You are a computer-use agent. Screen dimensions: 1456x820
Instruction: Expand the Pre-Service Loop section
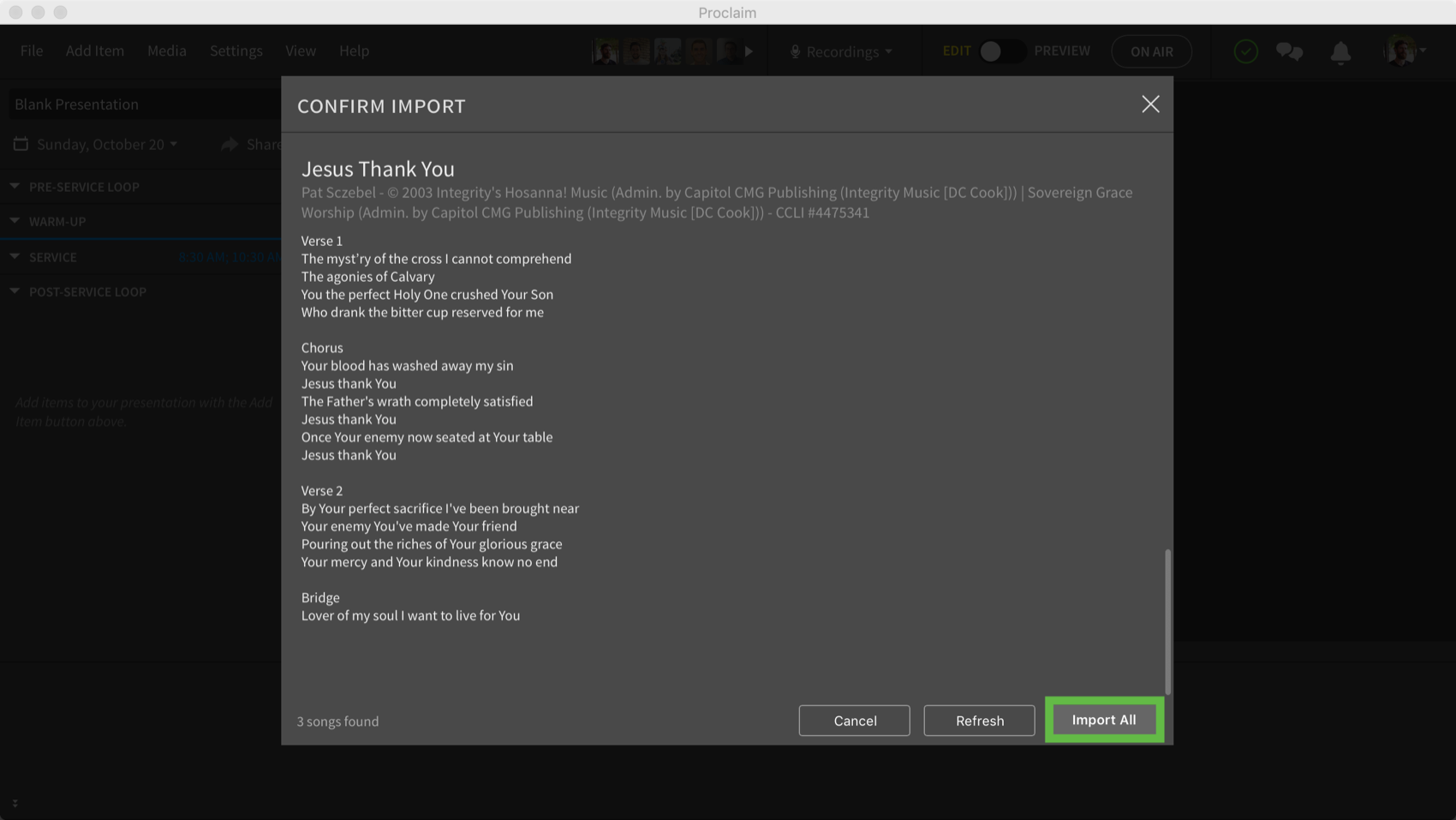pyautogui.click(x=15, y=186)
